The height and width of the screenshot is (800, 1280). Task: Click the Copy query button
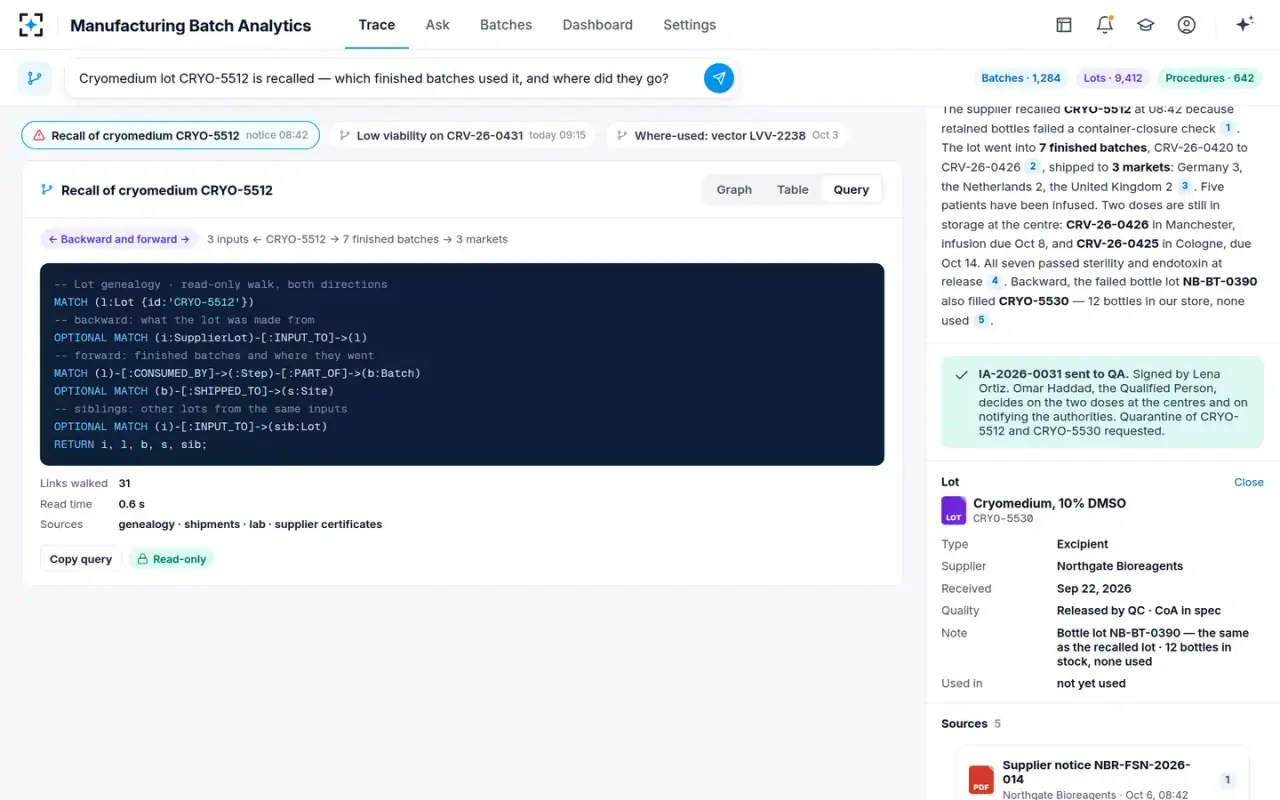(x=81, y=559)
